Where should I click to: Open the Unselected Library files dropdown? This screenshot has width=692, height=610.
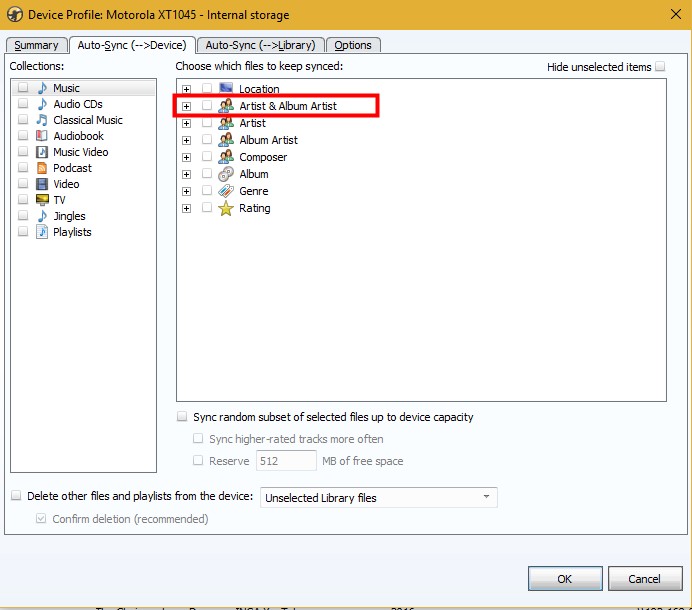[378, 498]
